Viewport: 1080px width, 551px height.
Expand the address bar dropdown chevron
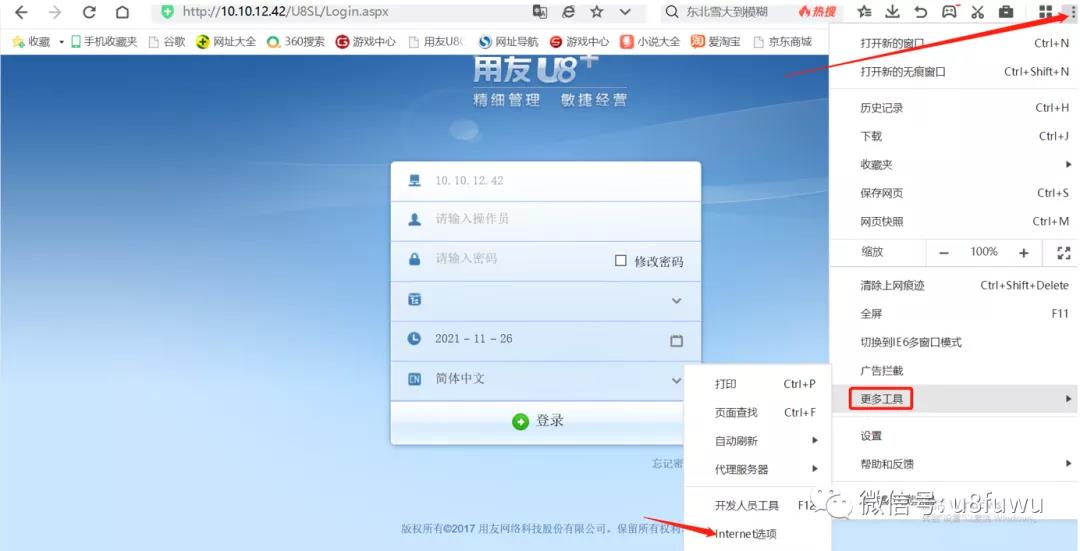click(x=625, y=12)
